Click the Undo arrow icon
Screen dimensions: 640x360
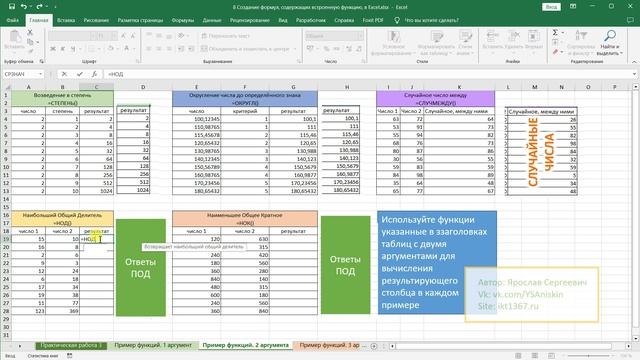coord(24,7)
